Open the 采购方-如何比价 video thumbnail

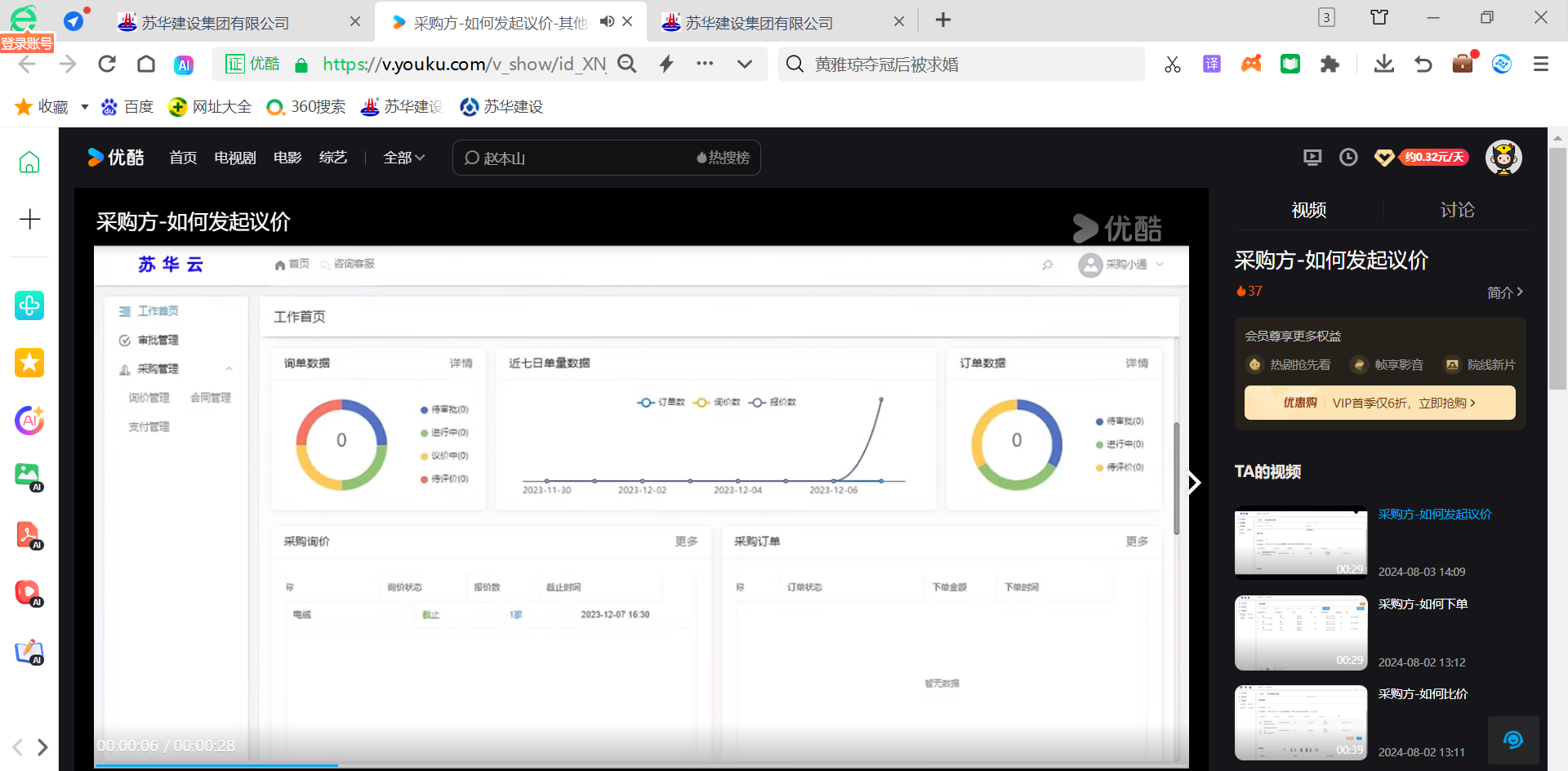tap(1300, 722)
